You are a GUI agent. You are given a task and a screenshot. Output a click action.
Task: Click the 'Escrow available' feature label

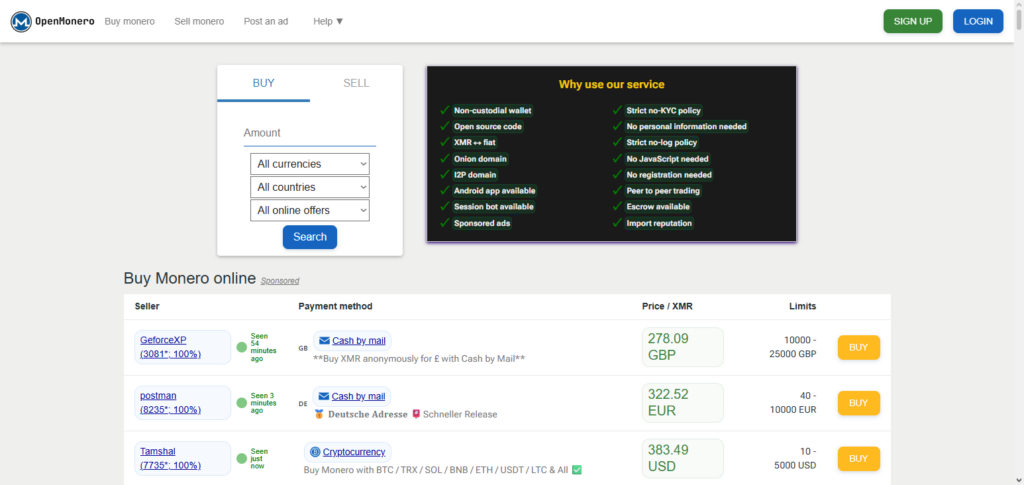click(658, 207)
